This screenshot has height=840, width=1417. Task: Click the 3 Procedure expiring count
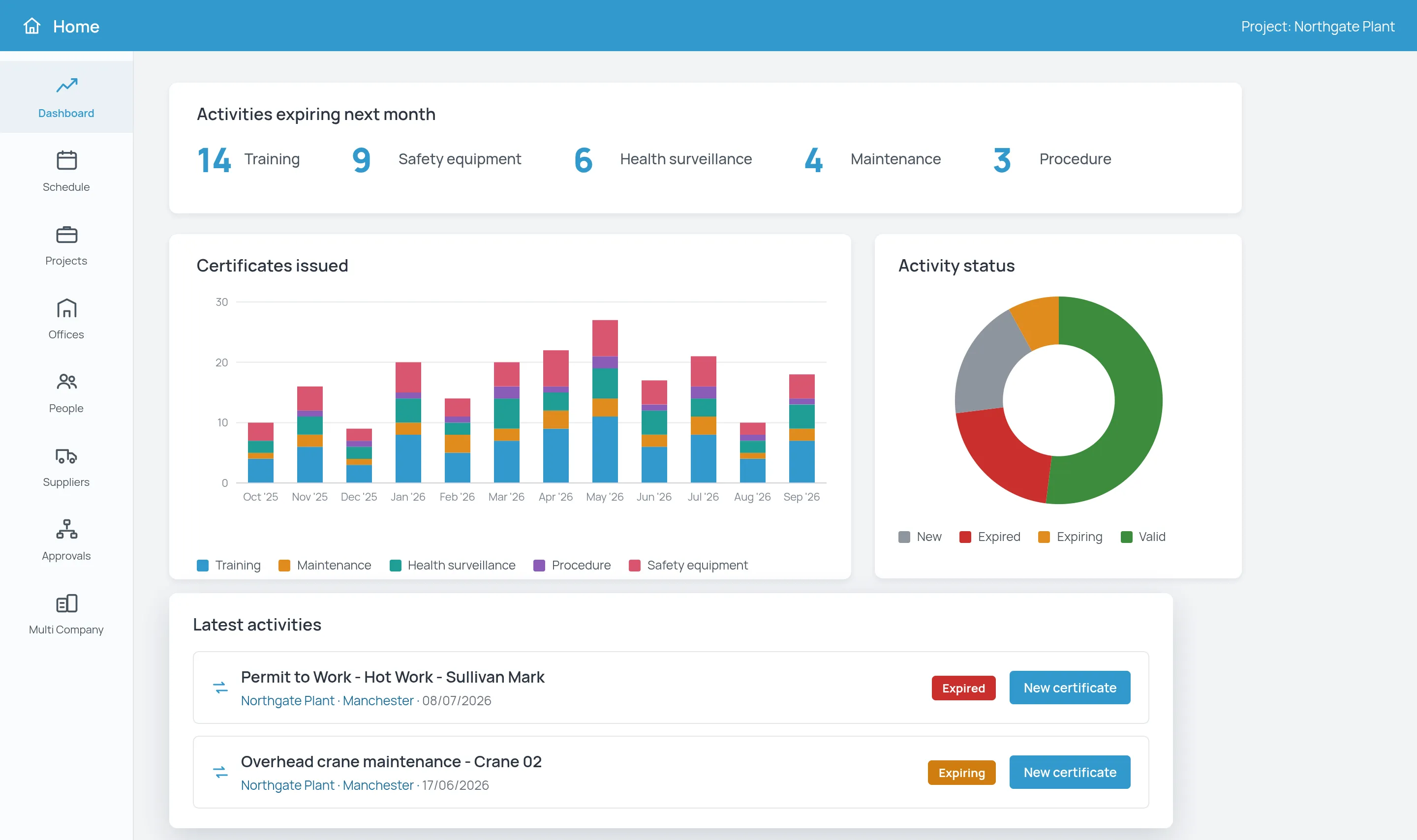[x=1052, y=160]
